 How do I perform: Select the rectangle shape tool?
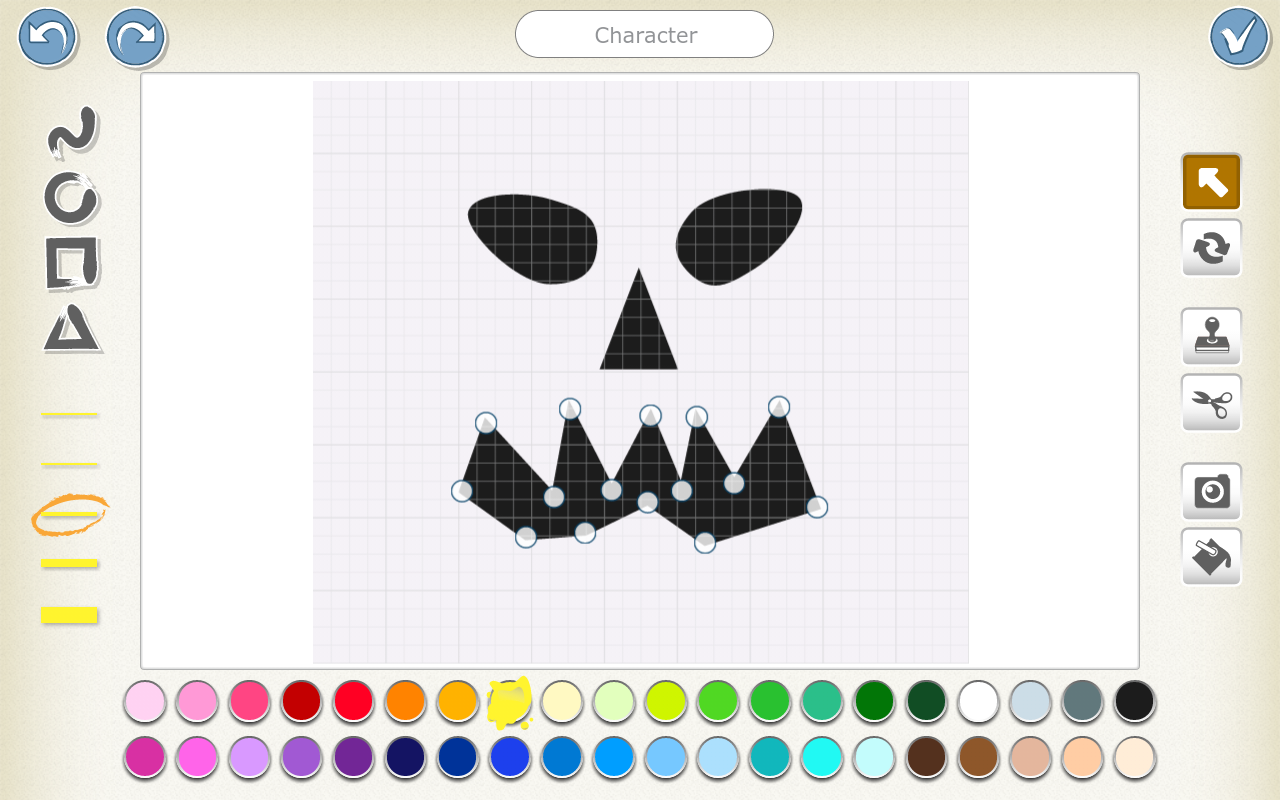pos(70,265)
